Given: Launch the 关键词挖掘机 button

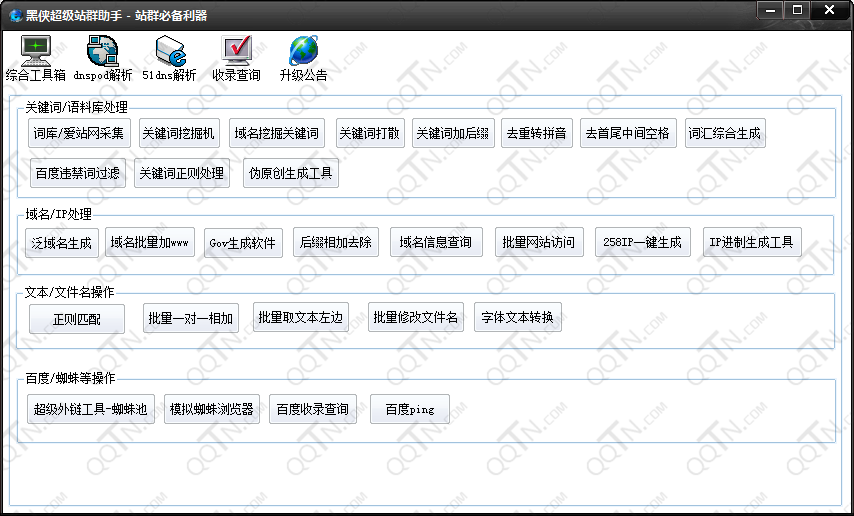Looking at the screenshot, I should 177,133.
